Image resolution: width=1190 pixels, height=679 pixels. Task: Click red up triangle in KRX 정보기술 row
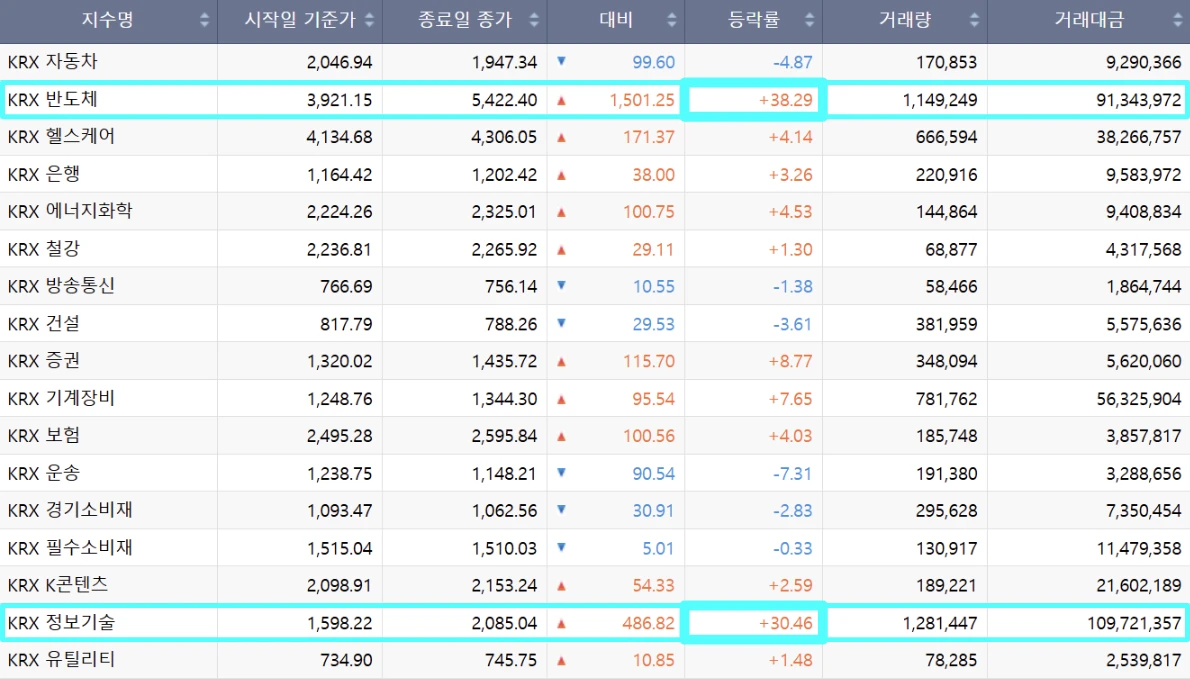561,623
